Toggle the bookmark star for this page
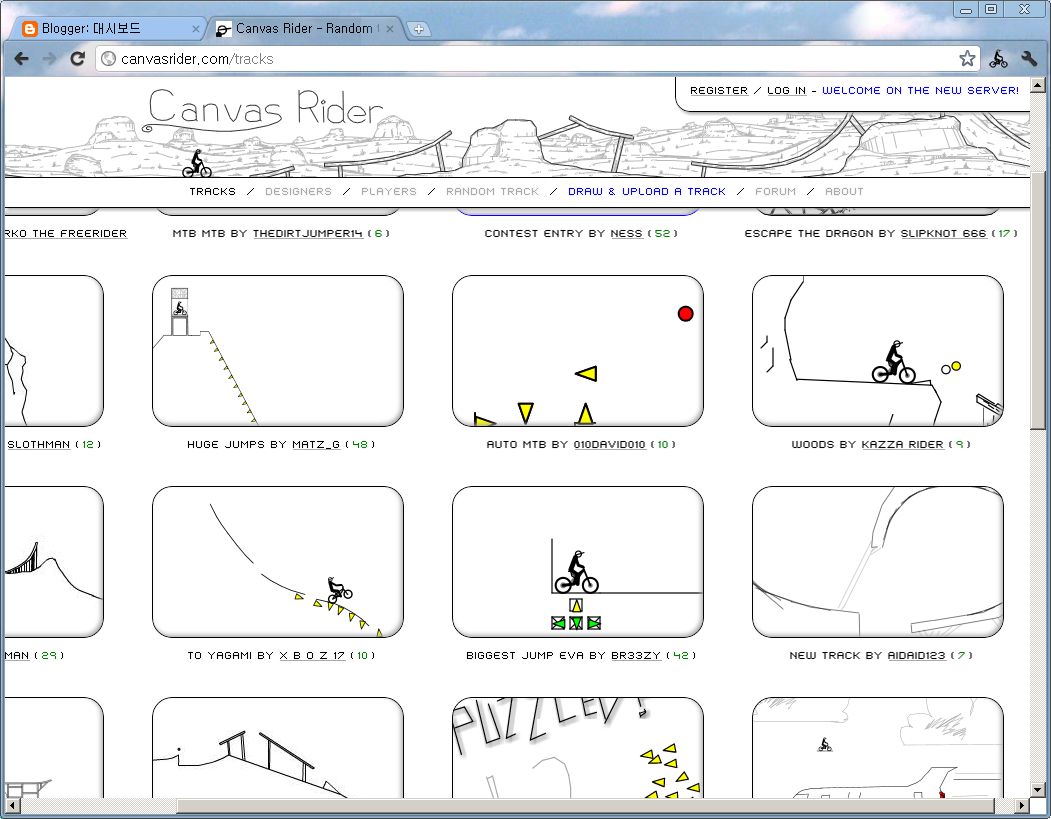The width and height of the screenshot is (1051, 819). tap(967, 58)
